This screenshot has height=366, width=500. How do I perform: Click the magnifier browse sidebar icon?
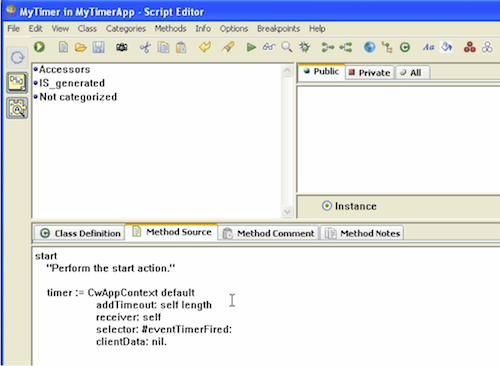17,108
